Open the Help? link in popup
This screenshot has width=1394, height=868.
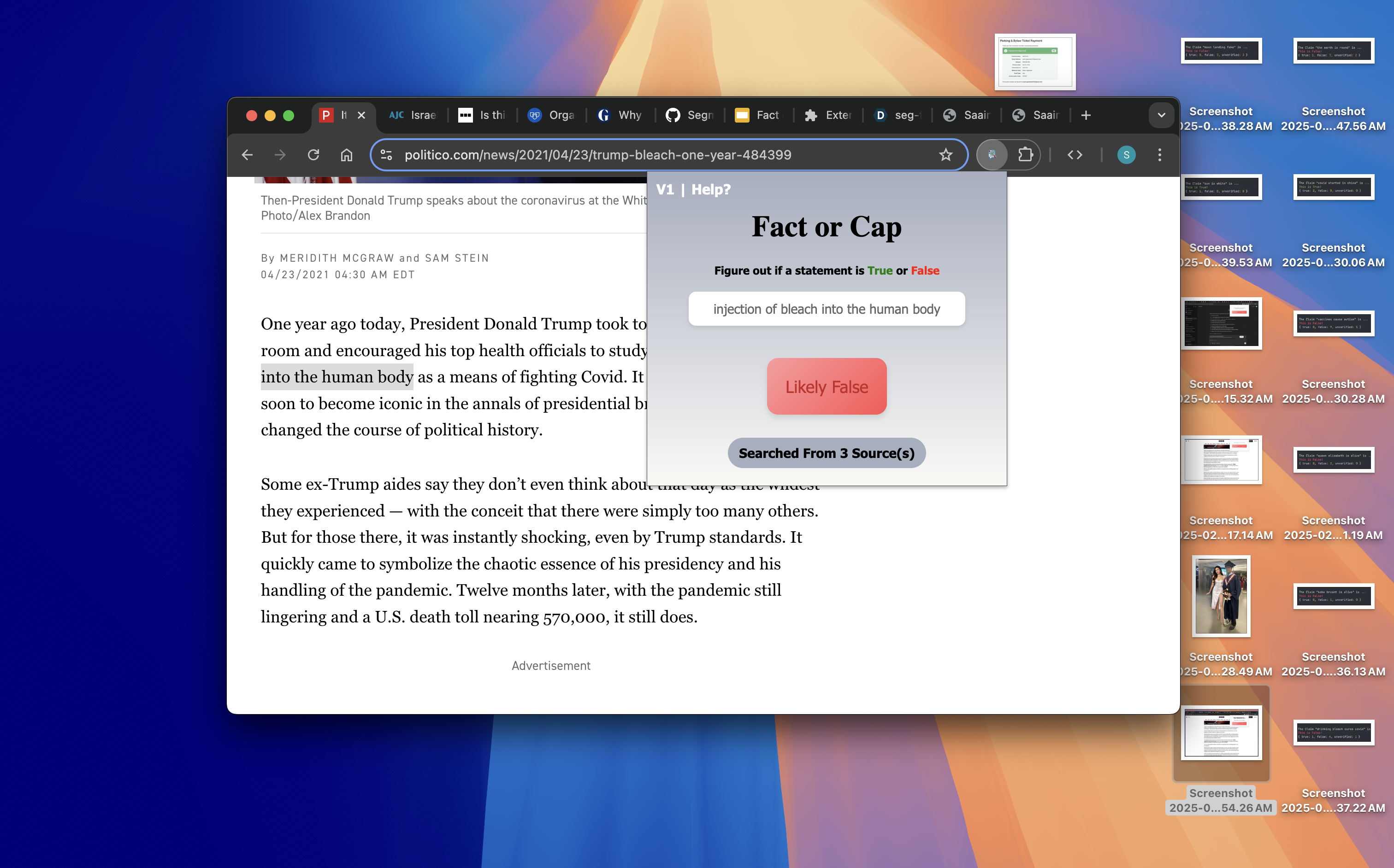(x=710, y=189)
